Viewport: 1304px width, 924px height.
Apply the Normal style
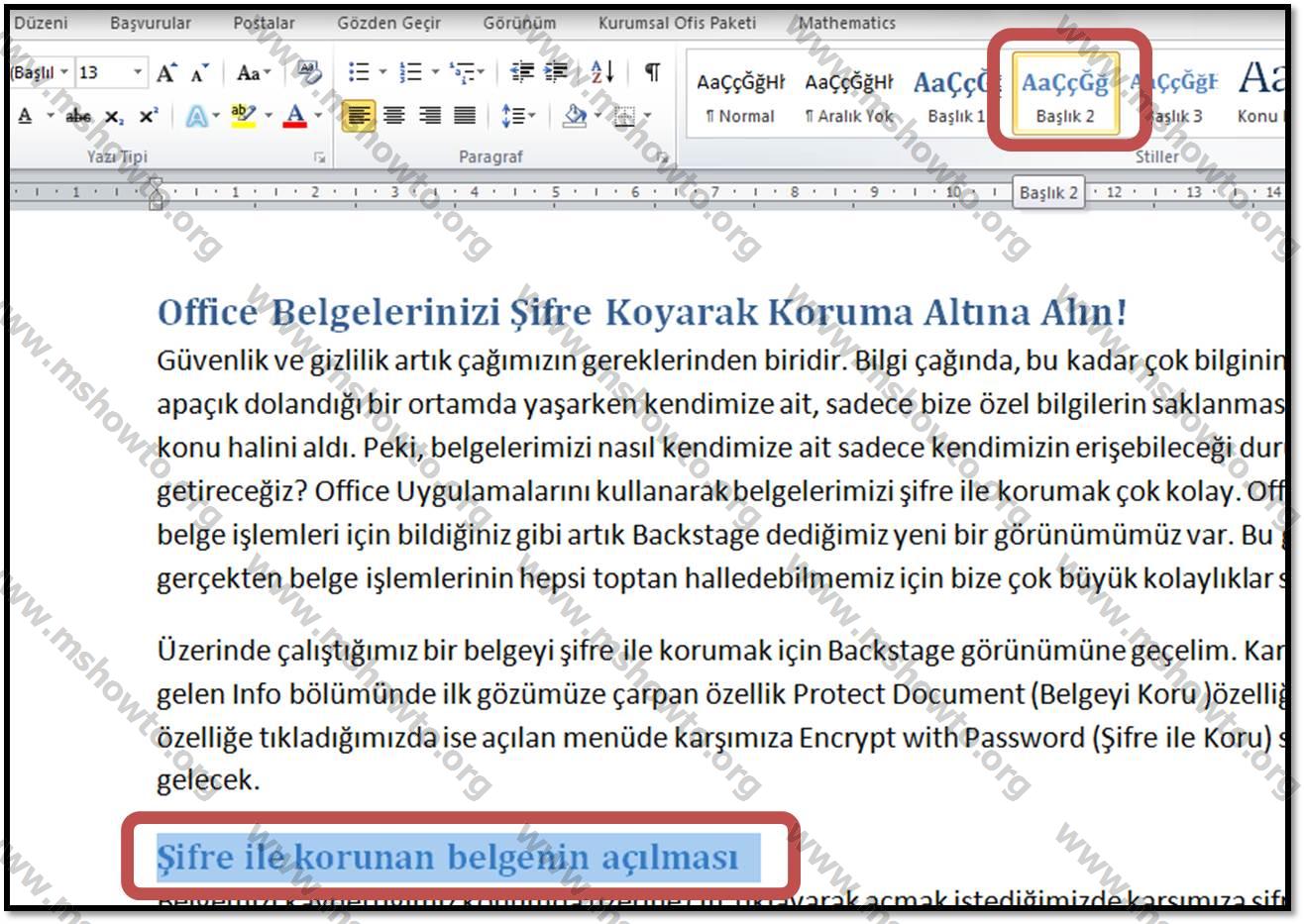click(740, 95)
